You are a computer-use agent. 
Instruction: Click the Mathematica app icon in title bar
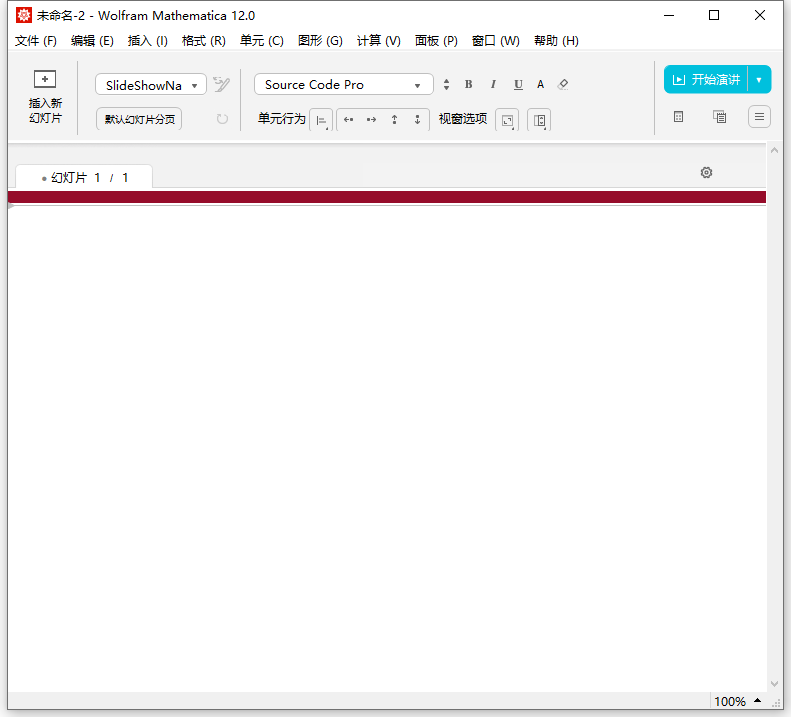click(x=23, y=15)
